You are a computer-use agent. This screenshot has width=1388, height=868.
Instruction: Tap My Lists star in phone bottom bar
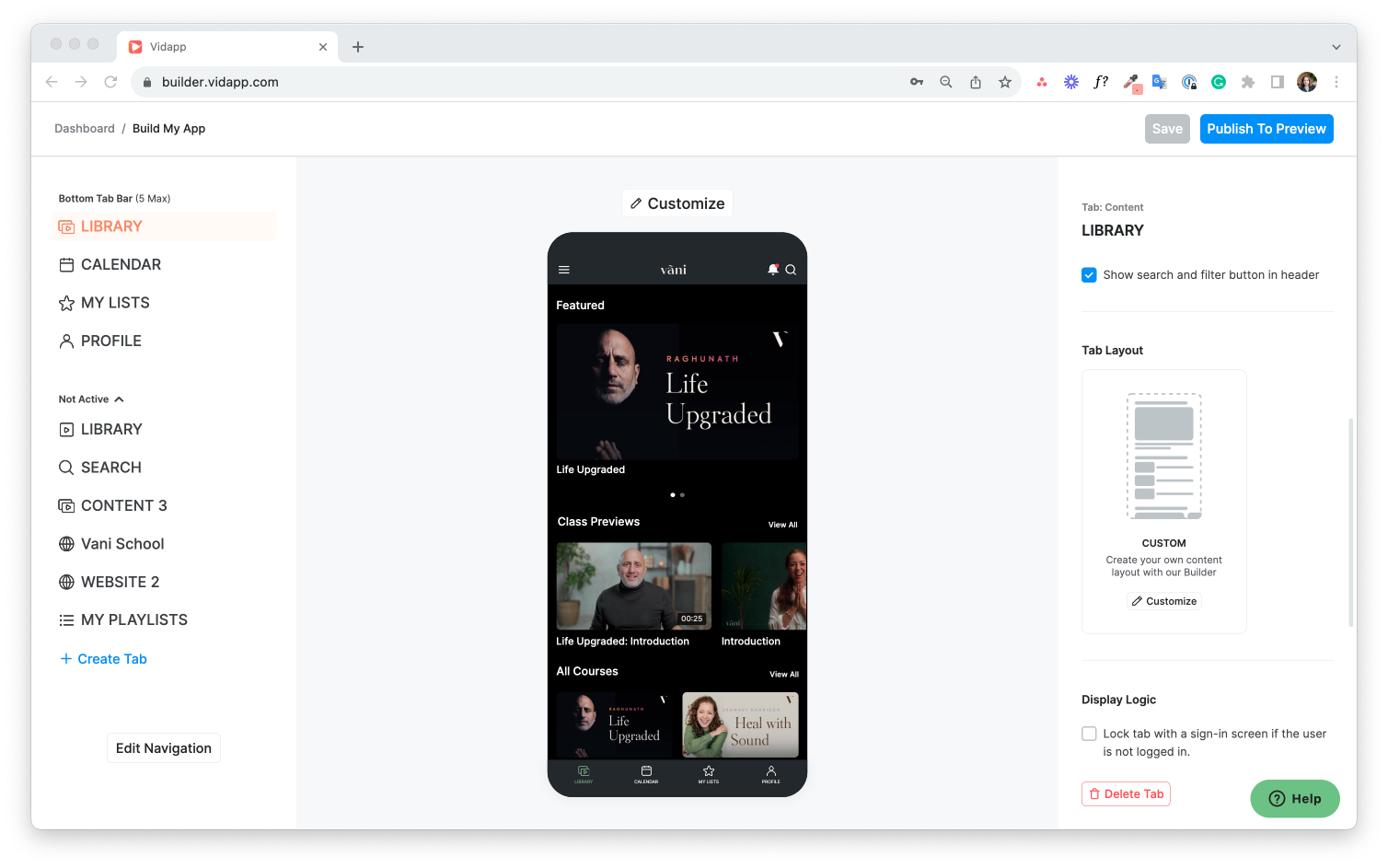click(708, 774)
